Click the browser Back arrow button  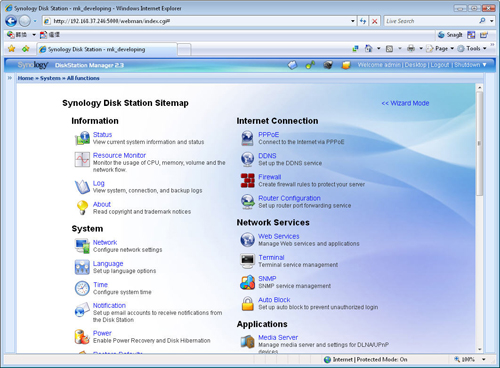click(x=11, y=21)
